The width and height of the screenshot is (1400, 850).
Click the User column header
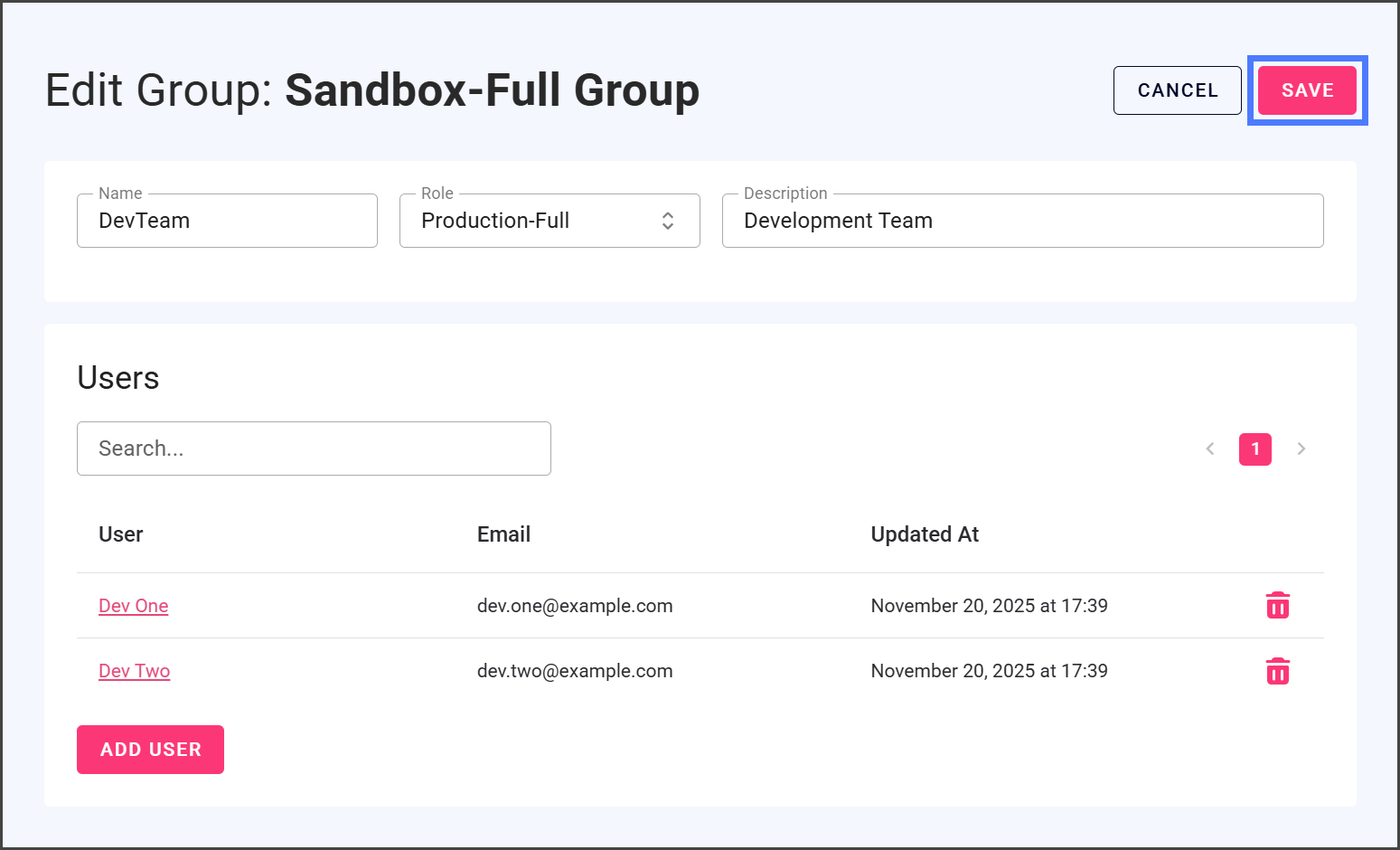point(121,534)
